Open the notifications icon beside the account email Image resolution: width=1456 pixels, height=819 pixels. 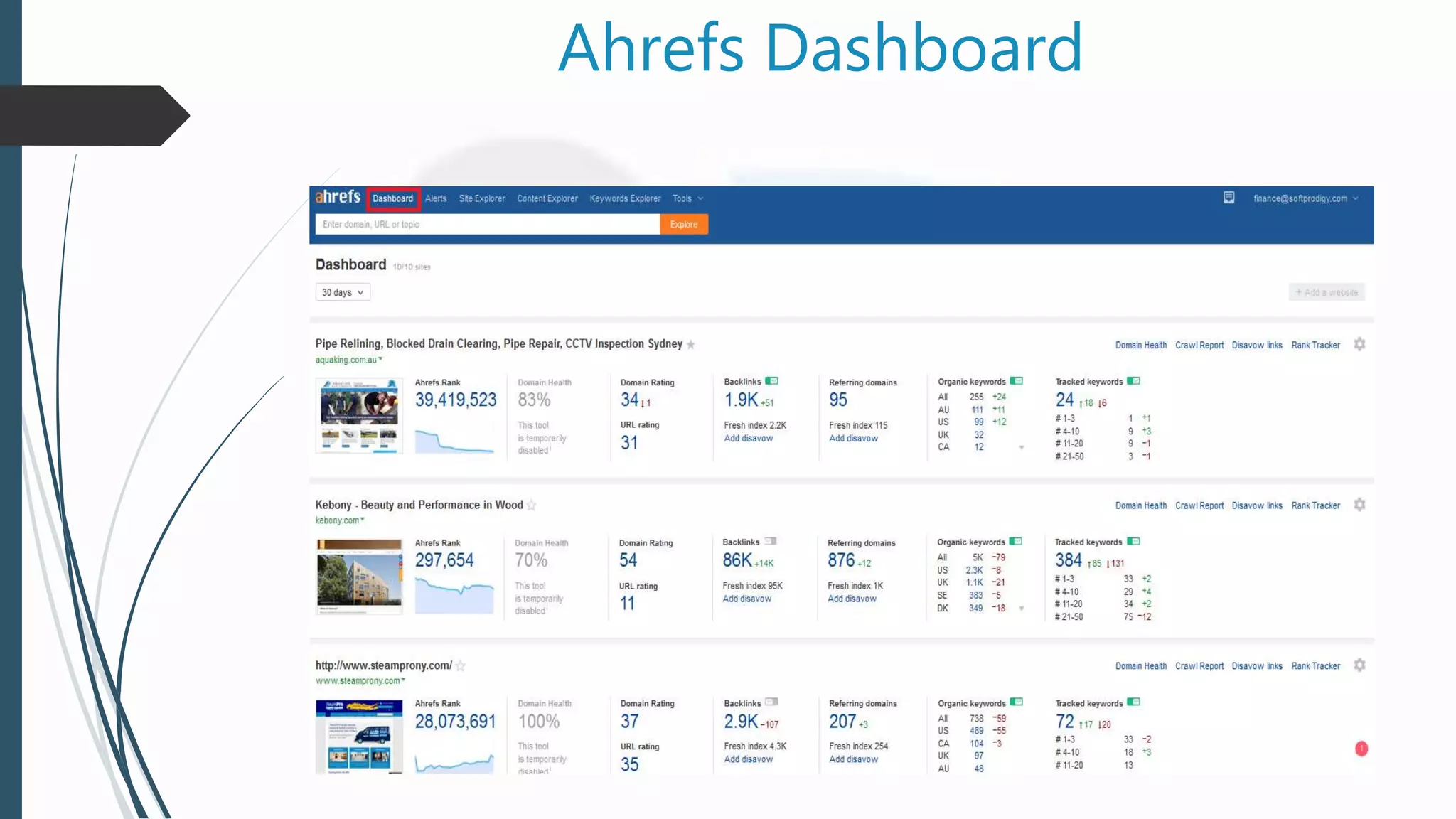click(1228, 198)
